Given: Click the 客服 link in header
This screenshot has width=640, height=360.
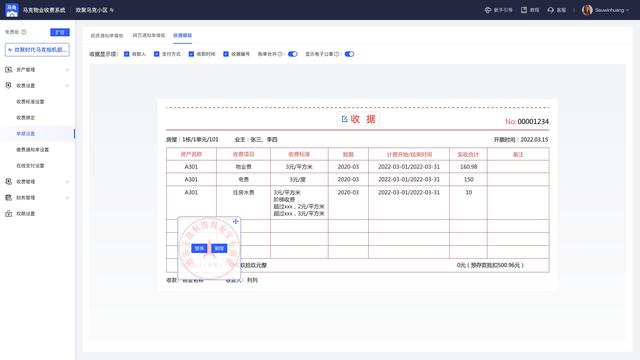Looking at the screenshot, I should pos(561,10).
